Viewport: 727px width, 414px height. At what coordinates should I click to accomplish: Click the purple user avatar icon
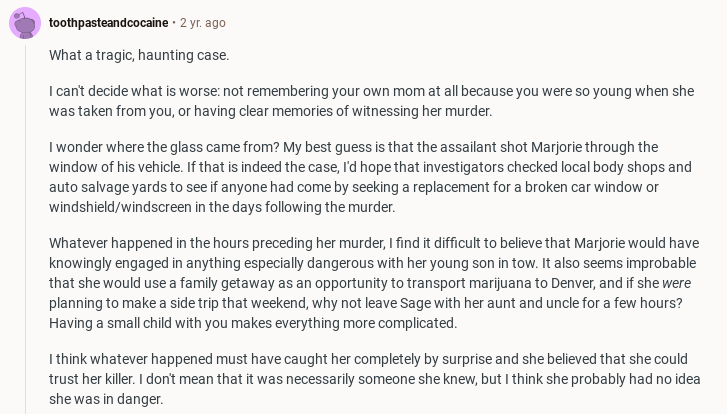click(24, 22)
